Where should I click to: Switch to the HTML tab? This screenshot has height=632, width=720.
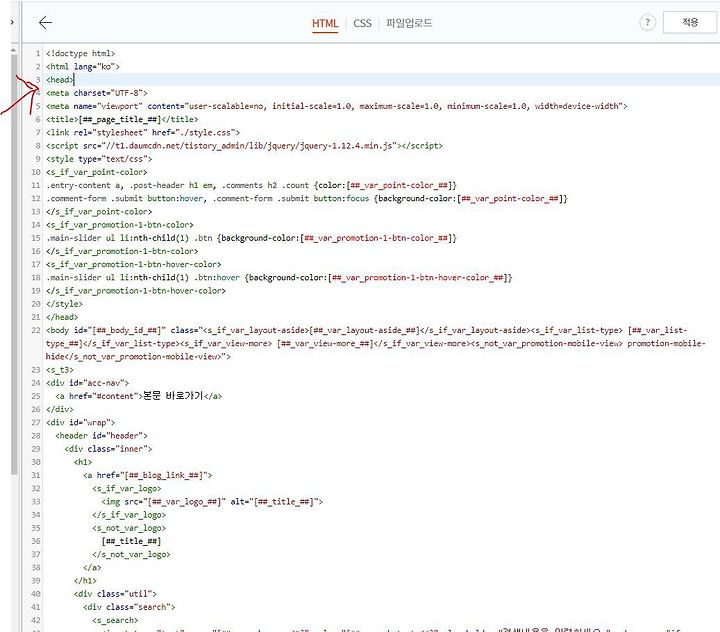pos(325,23)
